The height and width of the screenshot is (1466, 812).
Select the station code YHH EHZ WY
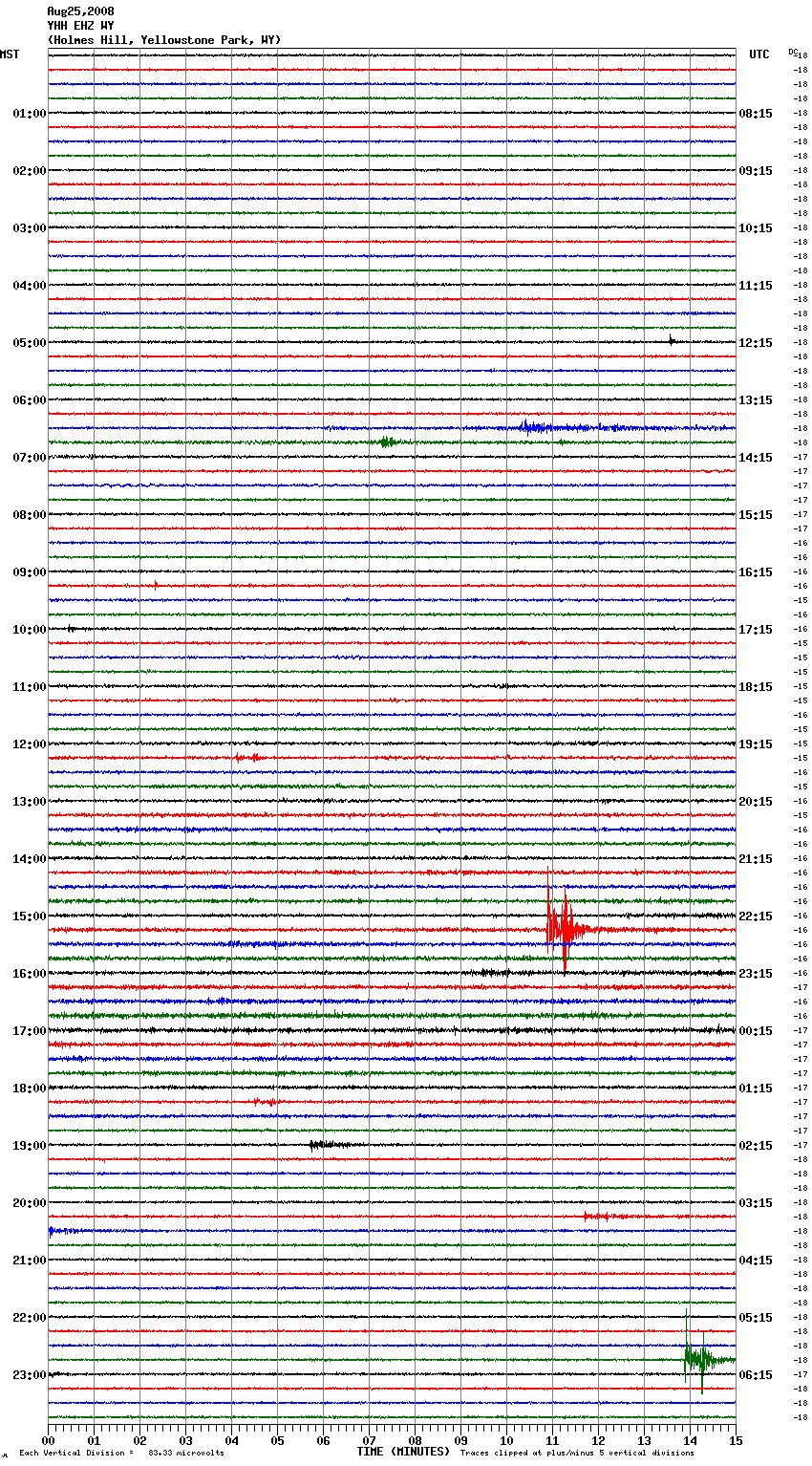80,26
